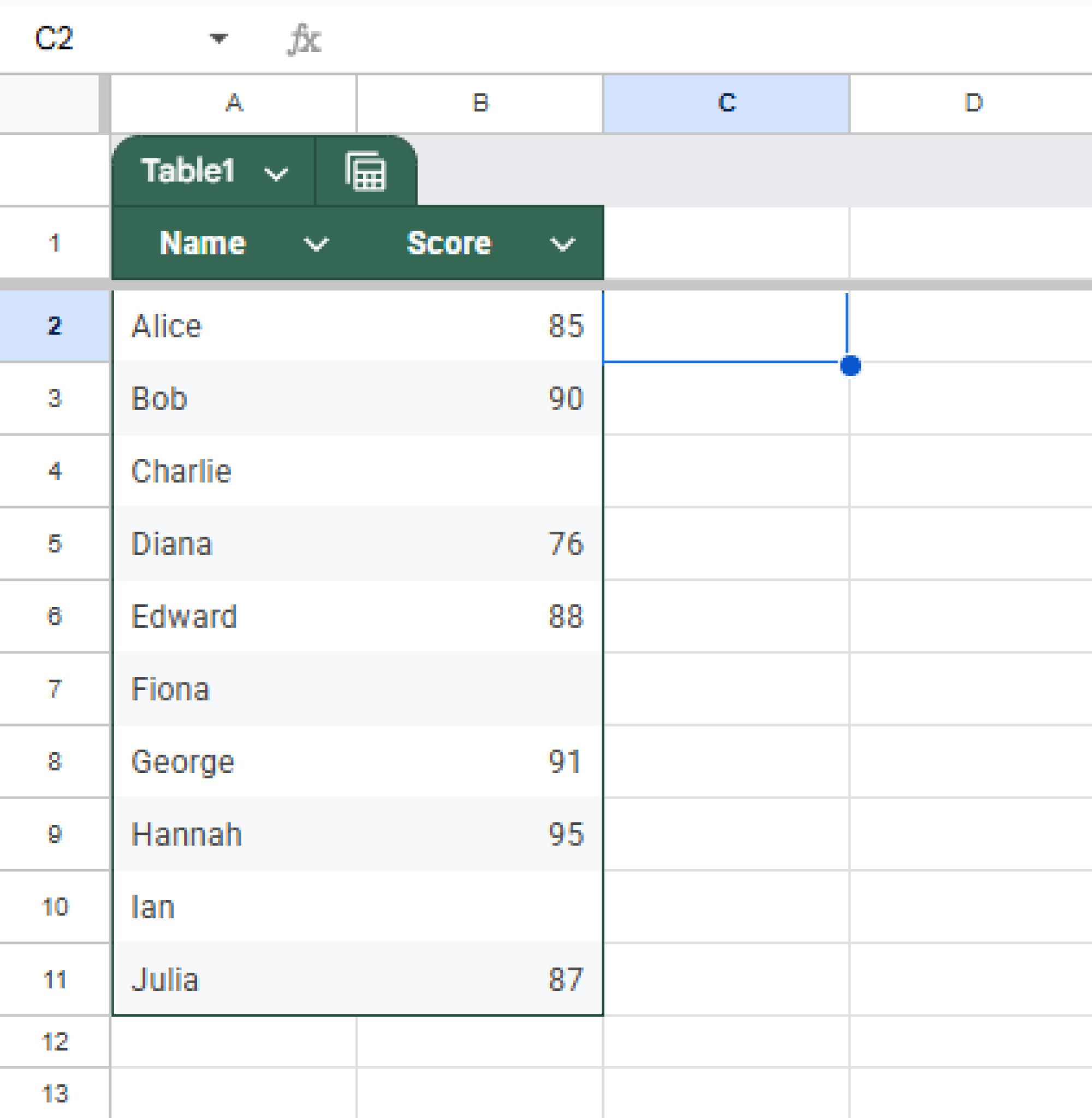Select column C header
The width and height of the screenshot is (1092, 1118).
[x=726, y=102]
